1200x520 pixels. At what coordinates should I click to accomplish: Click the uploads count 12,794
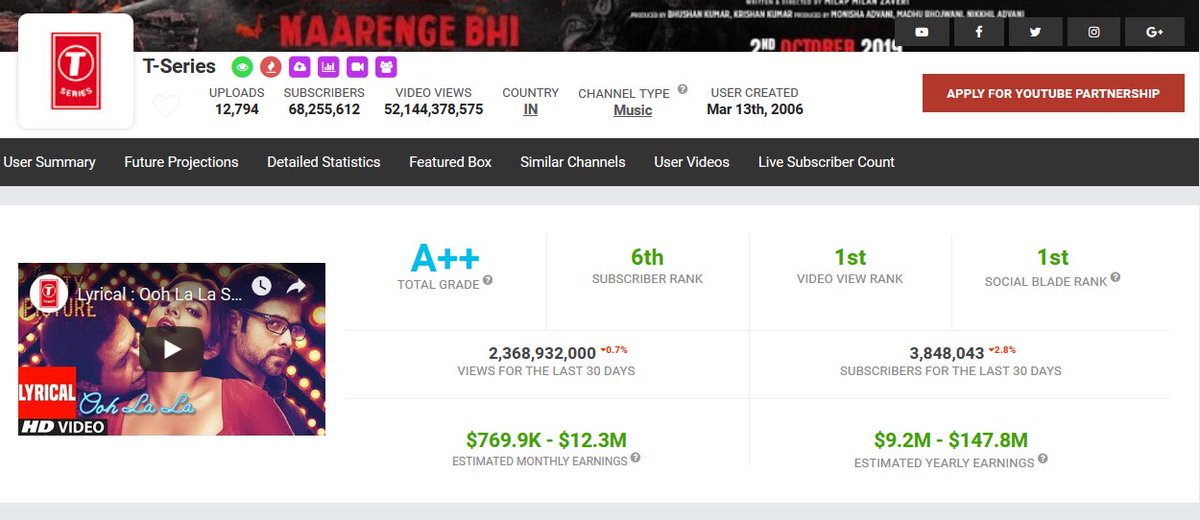click(237, 109)
